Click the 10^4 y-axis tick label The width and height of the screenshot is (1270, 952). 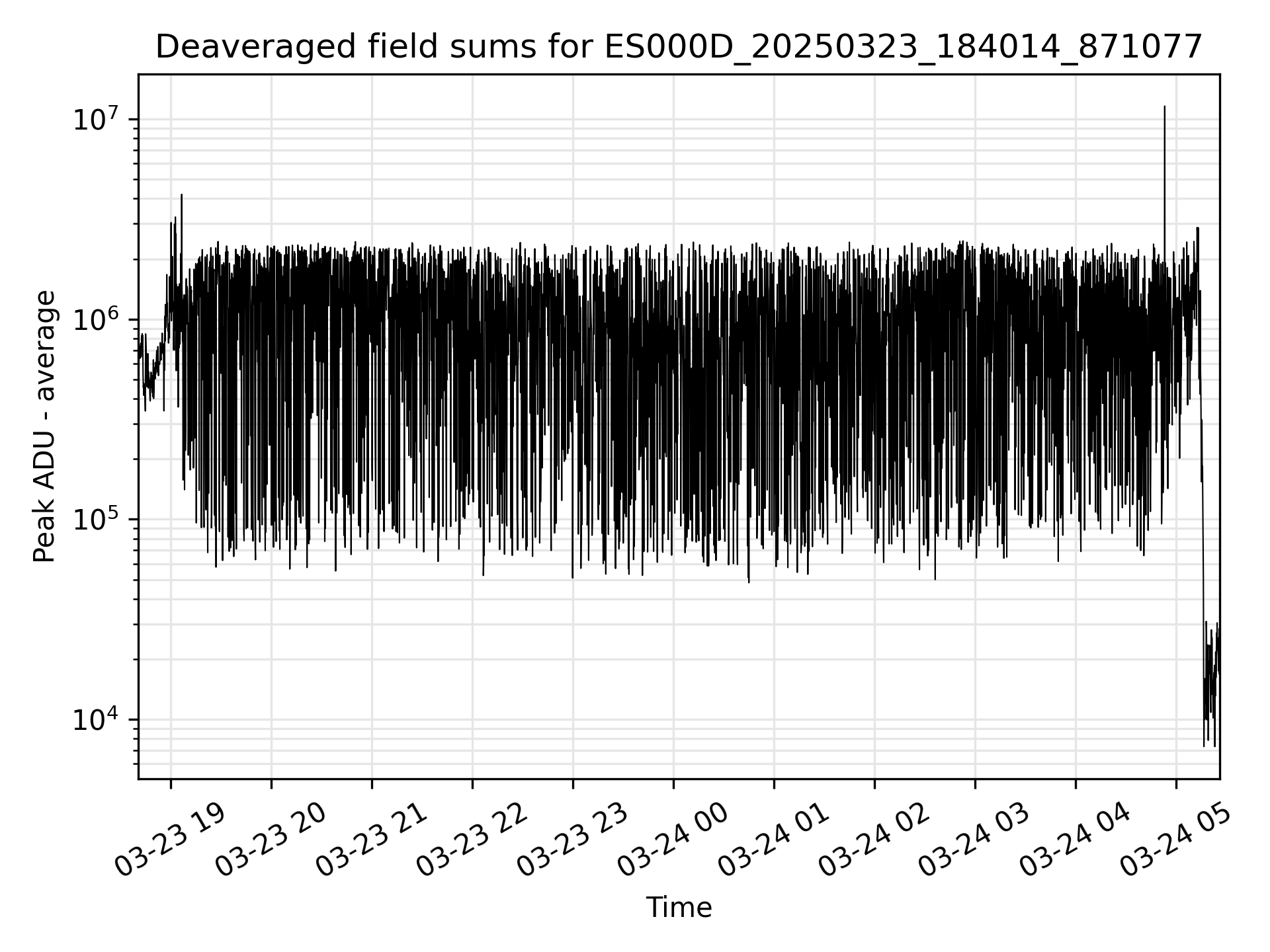[x=97, y=719]
